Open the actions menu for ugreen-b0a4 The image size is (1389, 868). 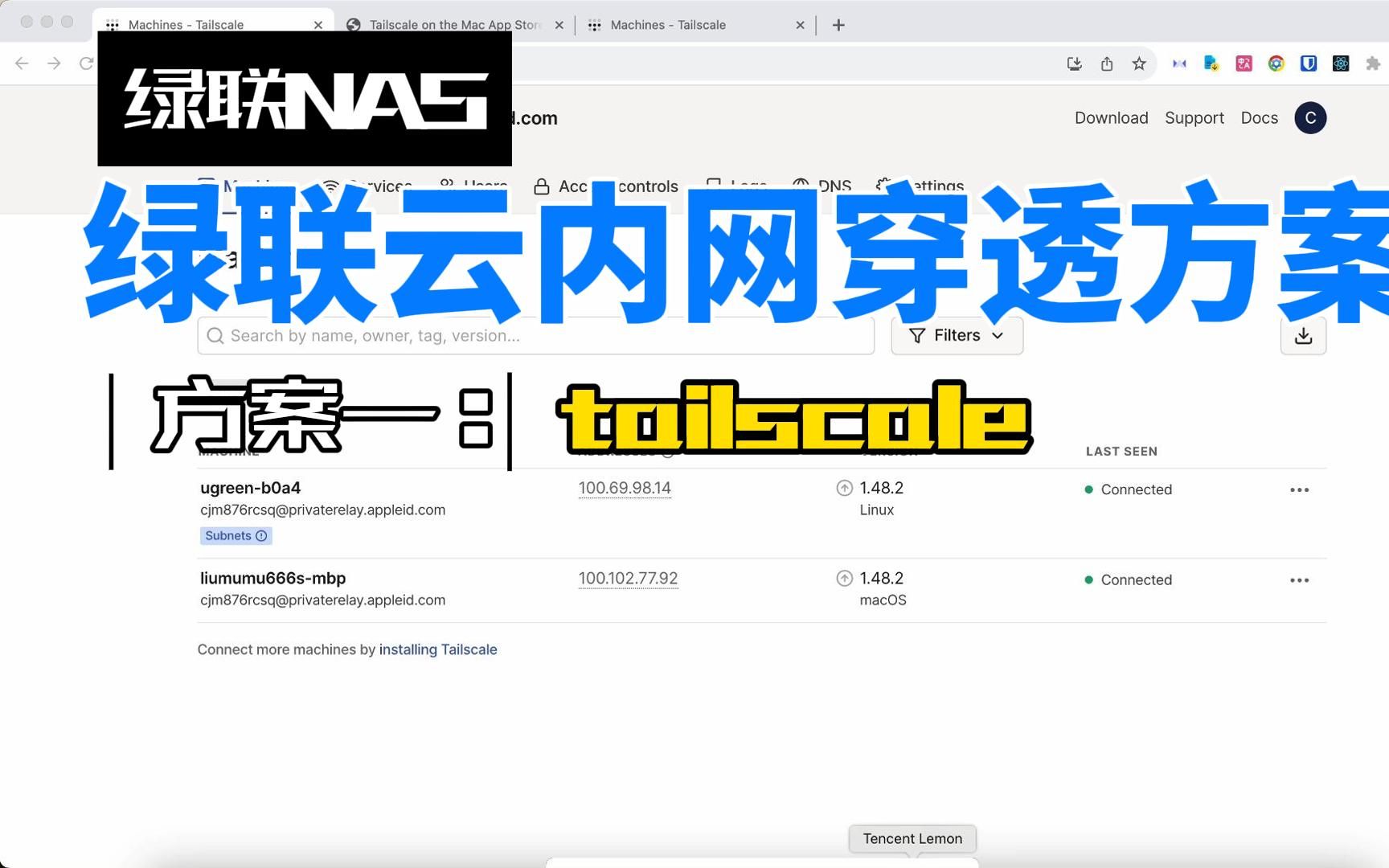[1300, 489]
